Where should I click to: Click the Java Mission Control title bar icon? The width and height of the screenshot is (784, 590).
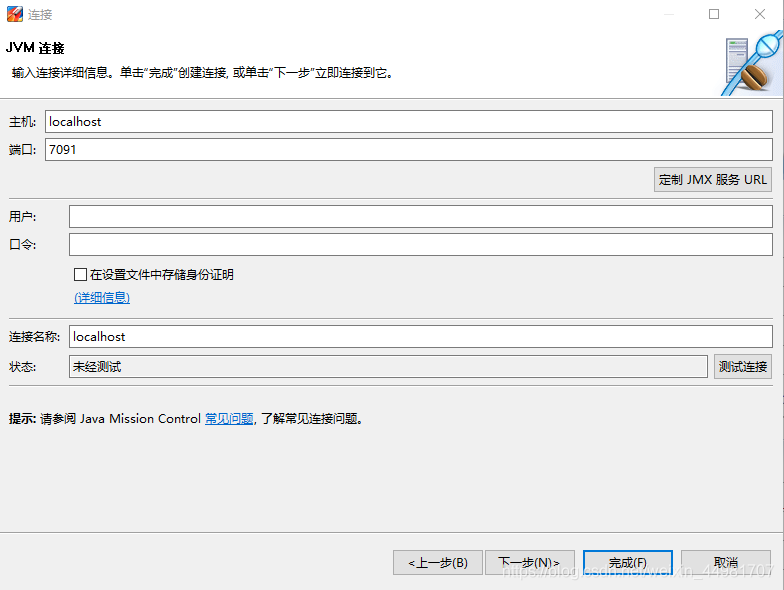tap(14, 14)
